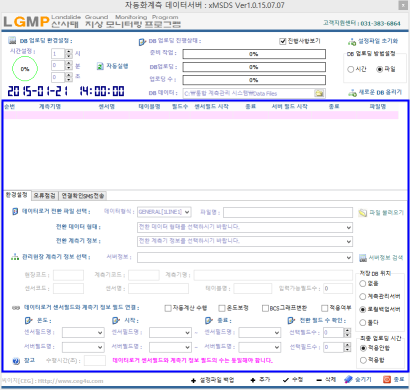Open 온도 센서필드명 dropdown
The image size is (411, 390).
[x=83, y=333]
